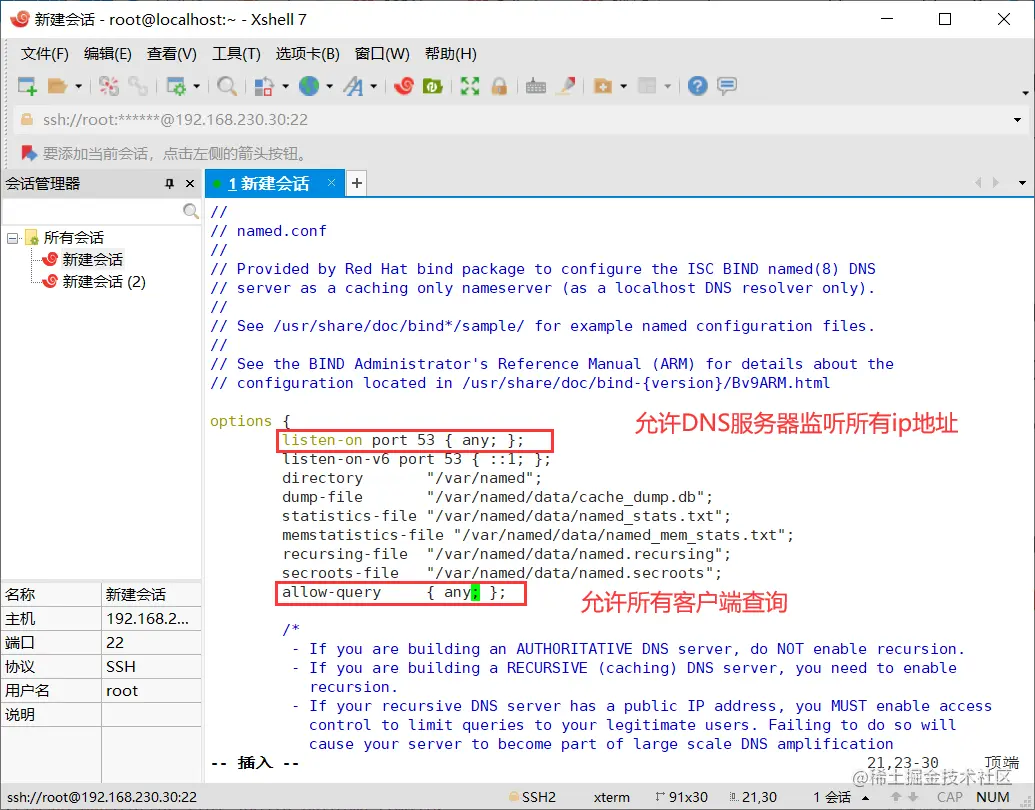The image size is (1035, 810).
Task: Open dropdown arrow beside Font icon
Action: click(374, 86)
